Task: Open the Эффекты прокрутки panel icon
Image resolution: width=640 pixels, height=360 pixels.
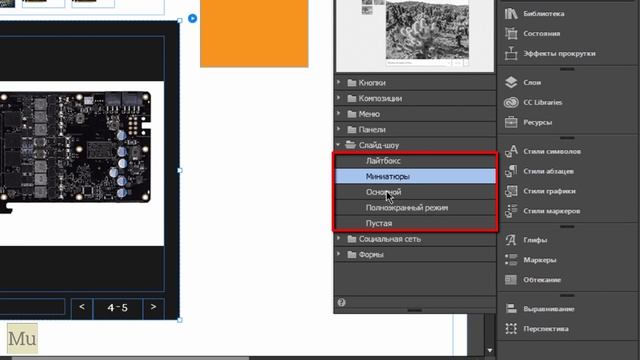Action: (511, 53)
